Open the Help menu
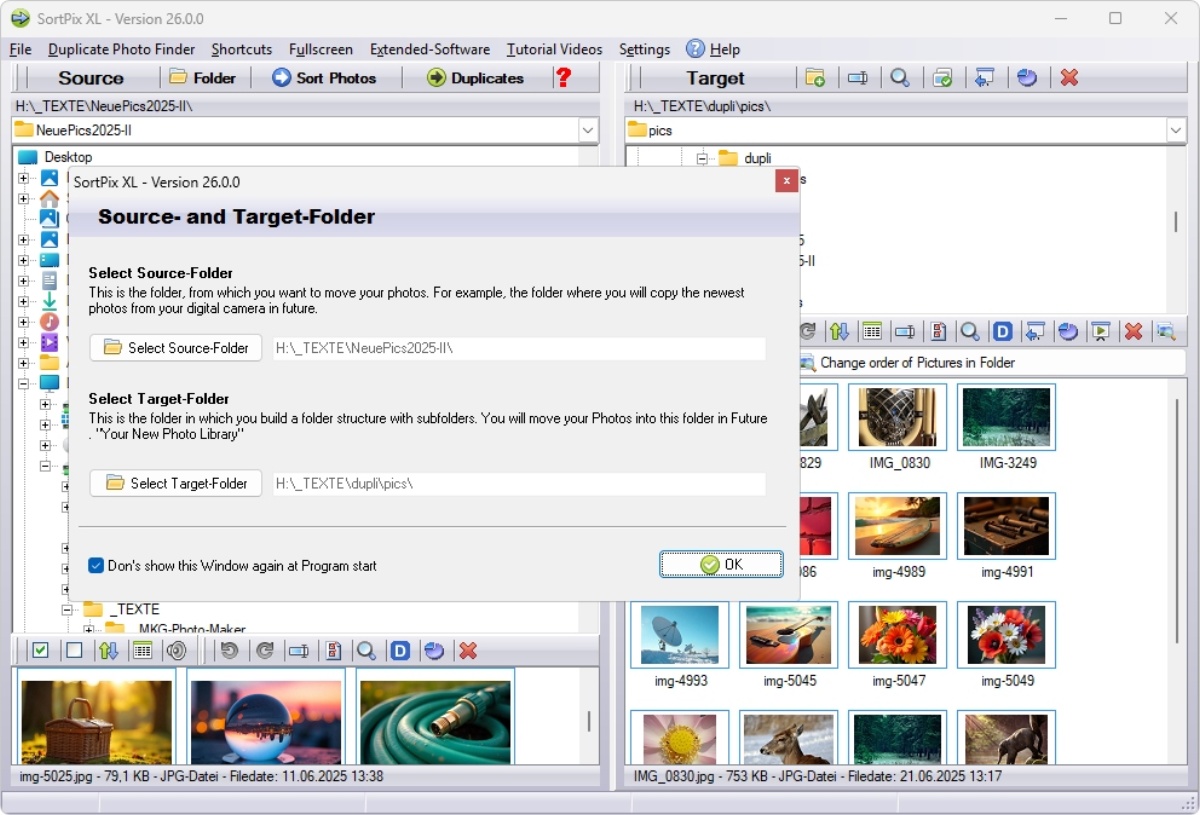Screen dimensions: 1200x815 point(713,49)
